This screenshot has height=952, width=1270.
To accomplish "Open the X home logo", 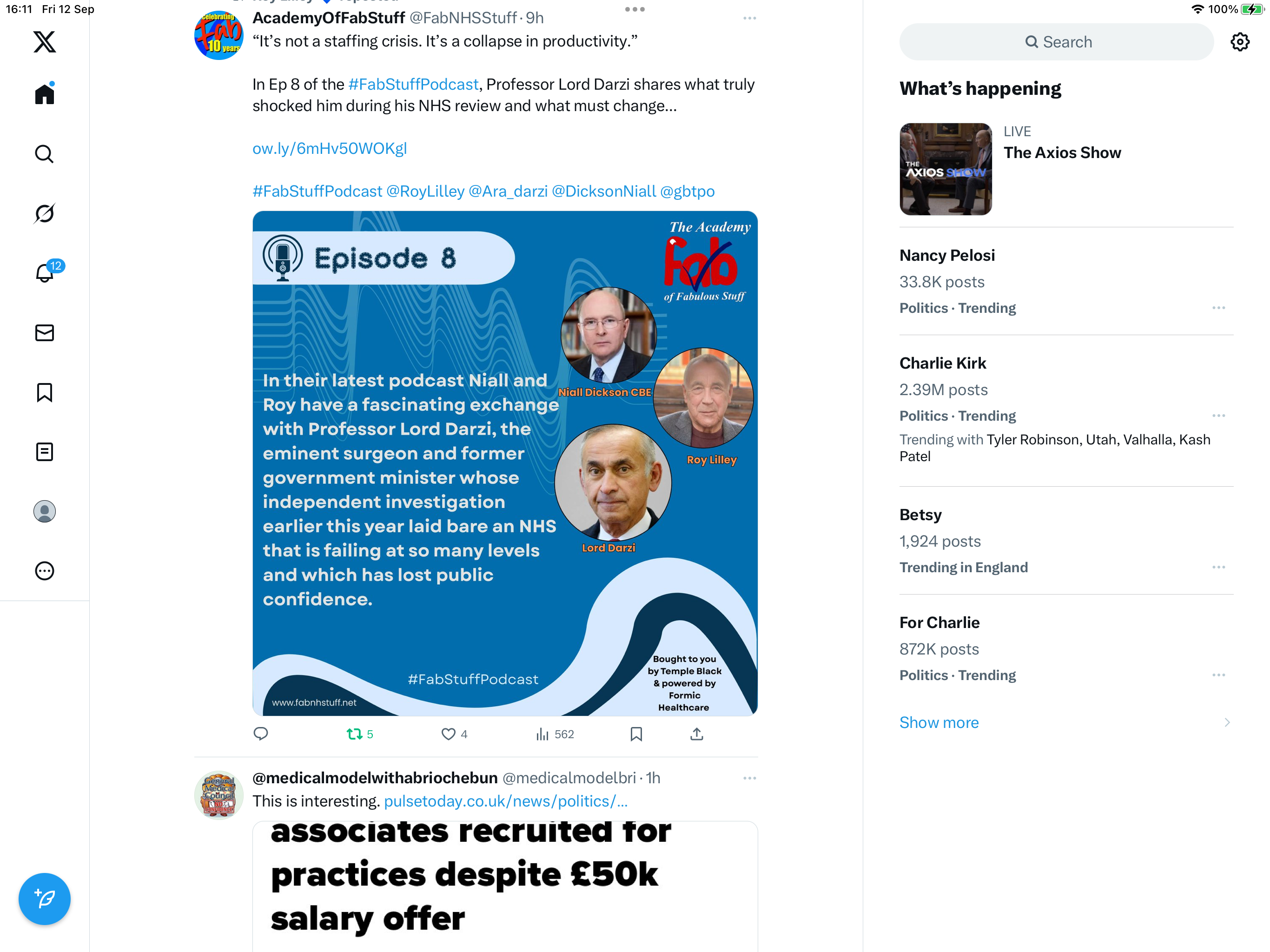I will (x=44, y=42).
